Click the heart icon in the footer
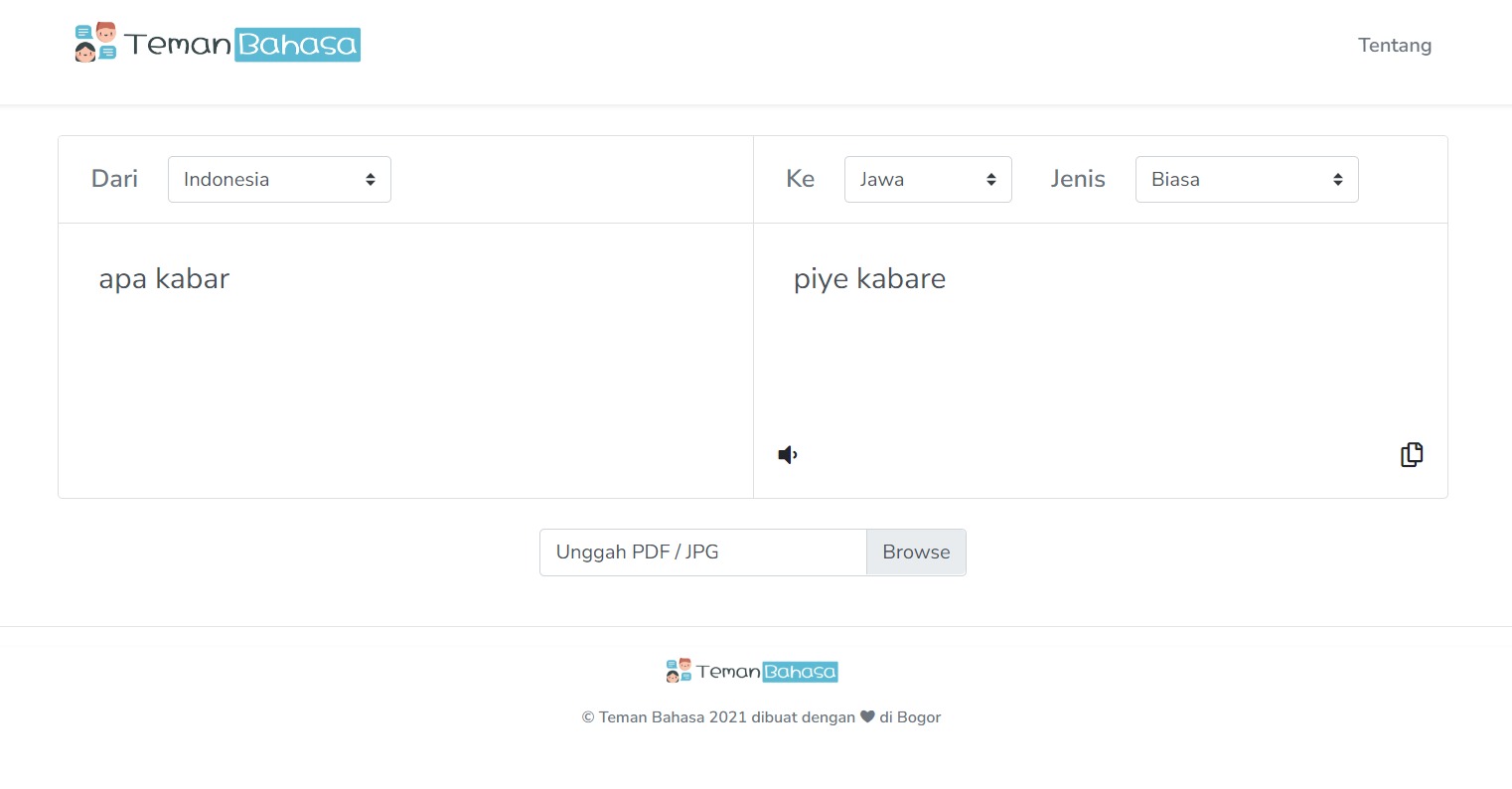1512x789 pixels. pyautogui.click(x=867, y=716)
